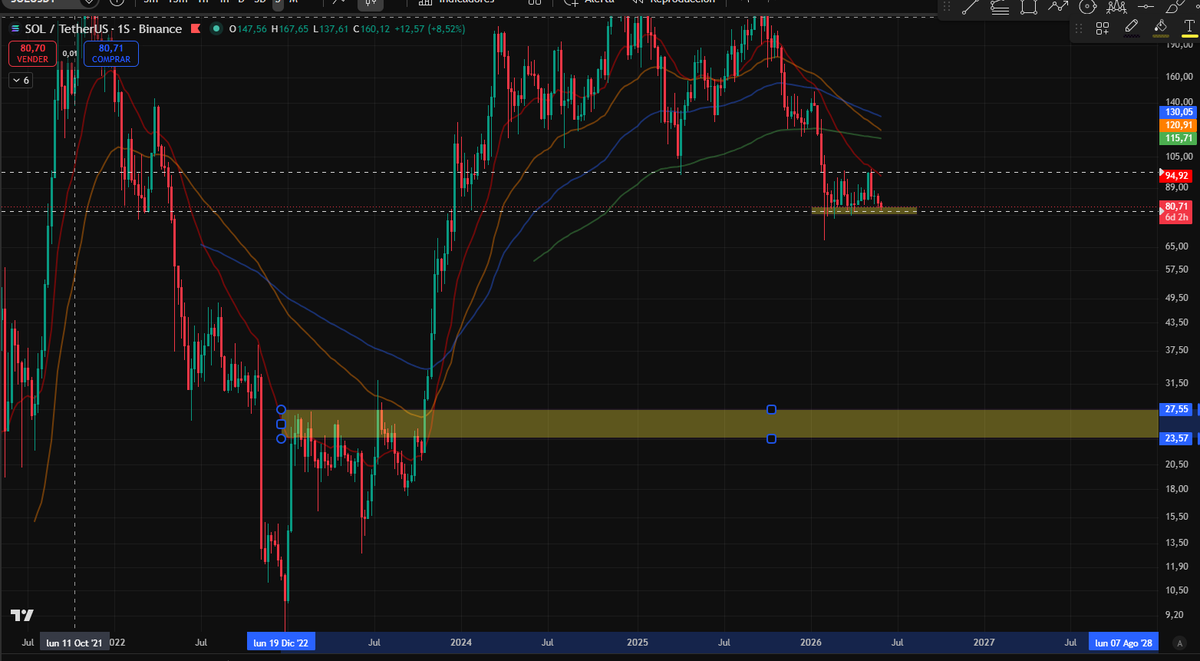The height and width of the screenshot is (661, 1200).
Task: Open the yellow text color picker
Action: tap(1188, 28)
